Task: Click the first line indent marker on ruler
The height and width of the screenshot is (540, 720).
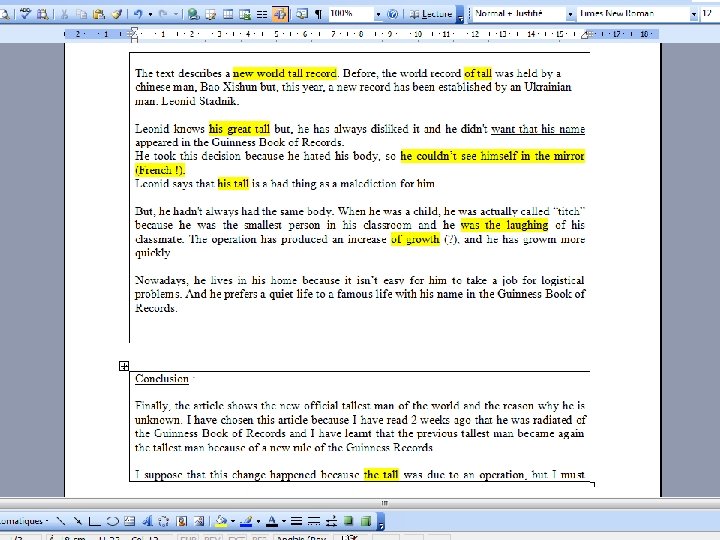Action: tap(134, 31)
